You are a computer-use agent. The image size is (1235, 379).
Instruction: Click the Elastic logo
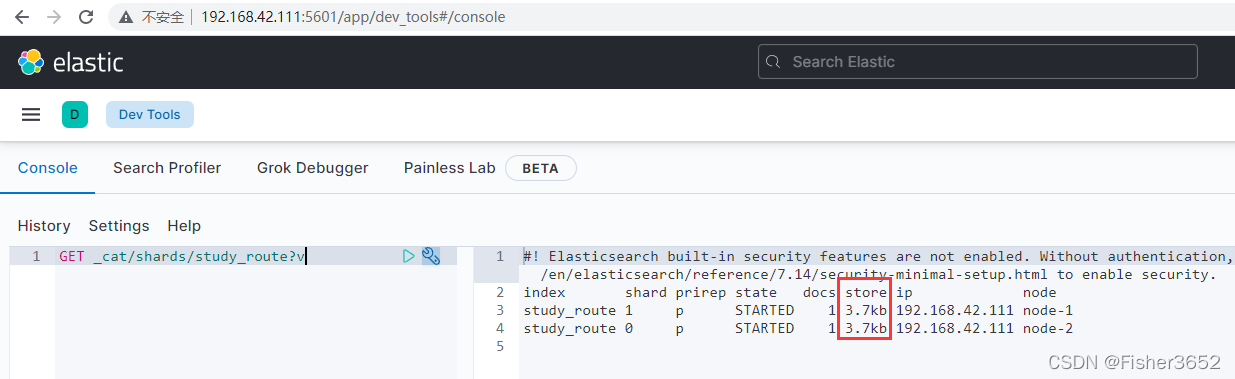click(70, 62)
